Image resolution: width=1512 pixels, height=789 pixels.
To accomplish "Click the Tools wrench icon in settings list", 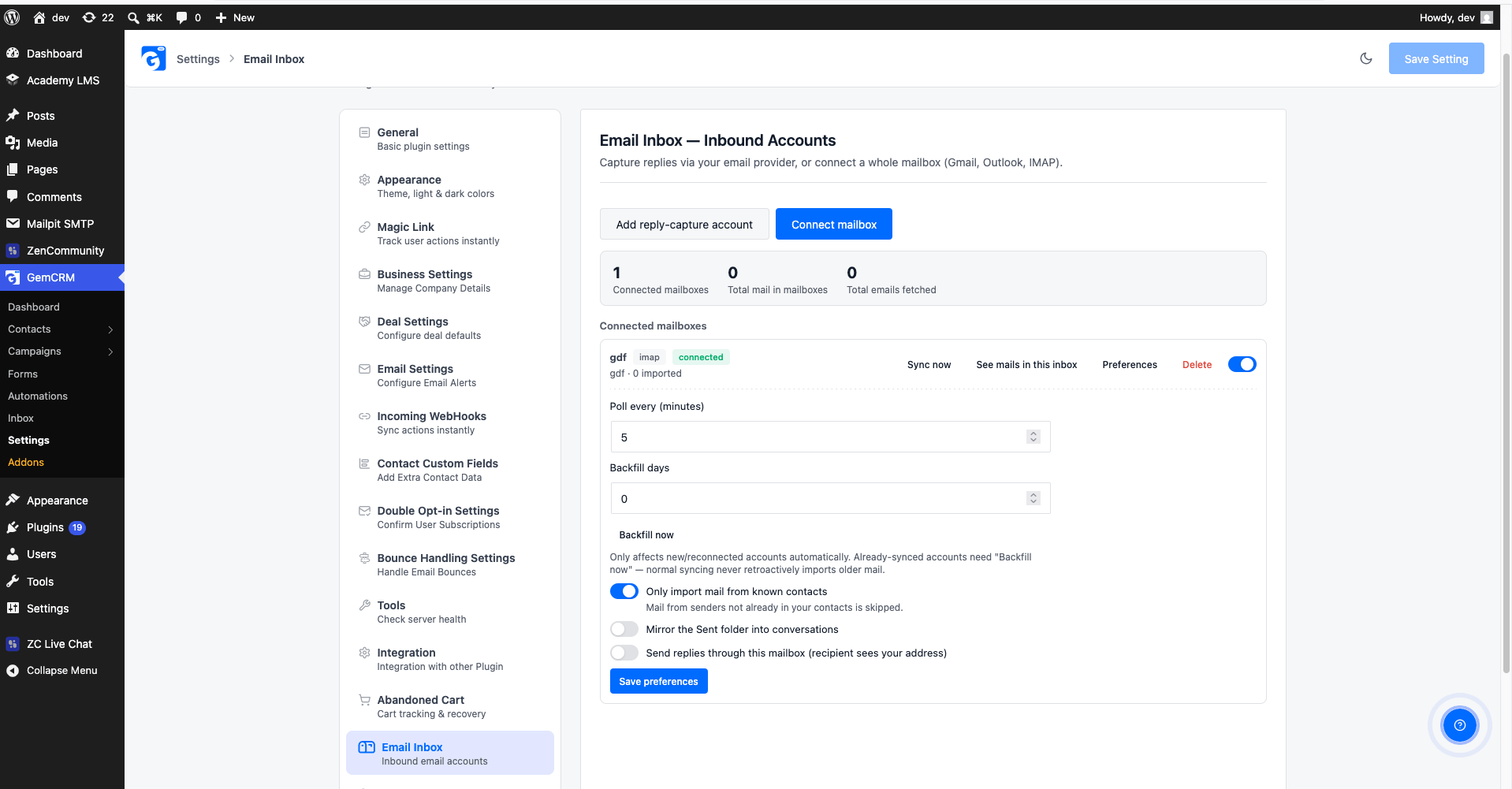I will click(364, 605).
